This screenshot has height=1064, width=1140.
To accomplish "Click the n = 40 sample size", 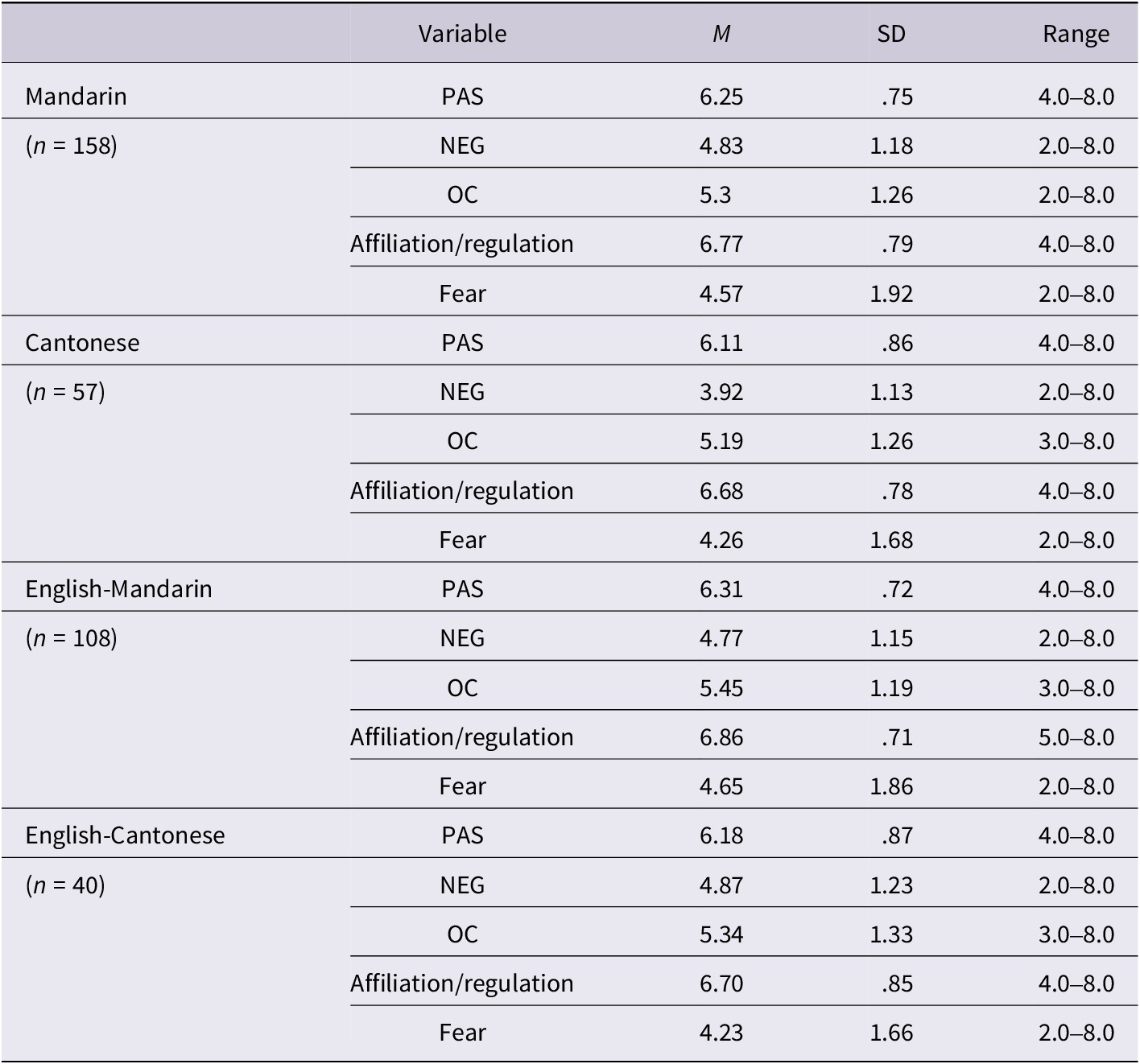I will tap(65, 885).
